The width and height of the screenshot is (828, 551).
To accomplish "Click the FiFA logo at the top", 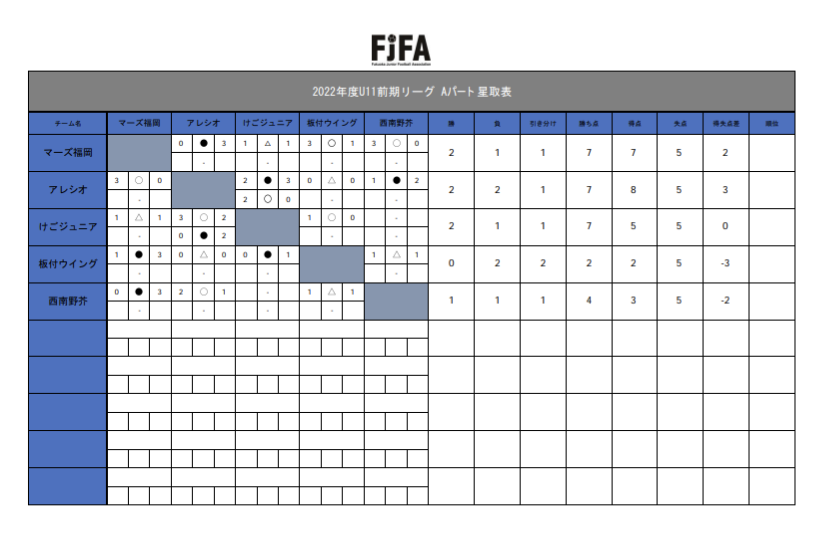I will coord(401,49).
